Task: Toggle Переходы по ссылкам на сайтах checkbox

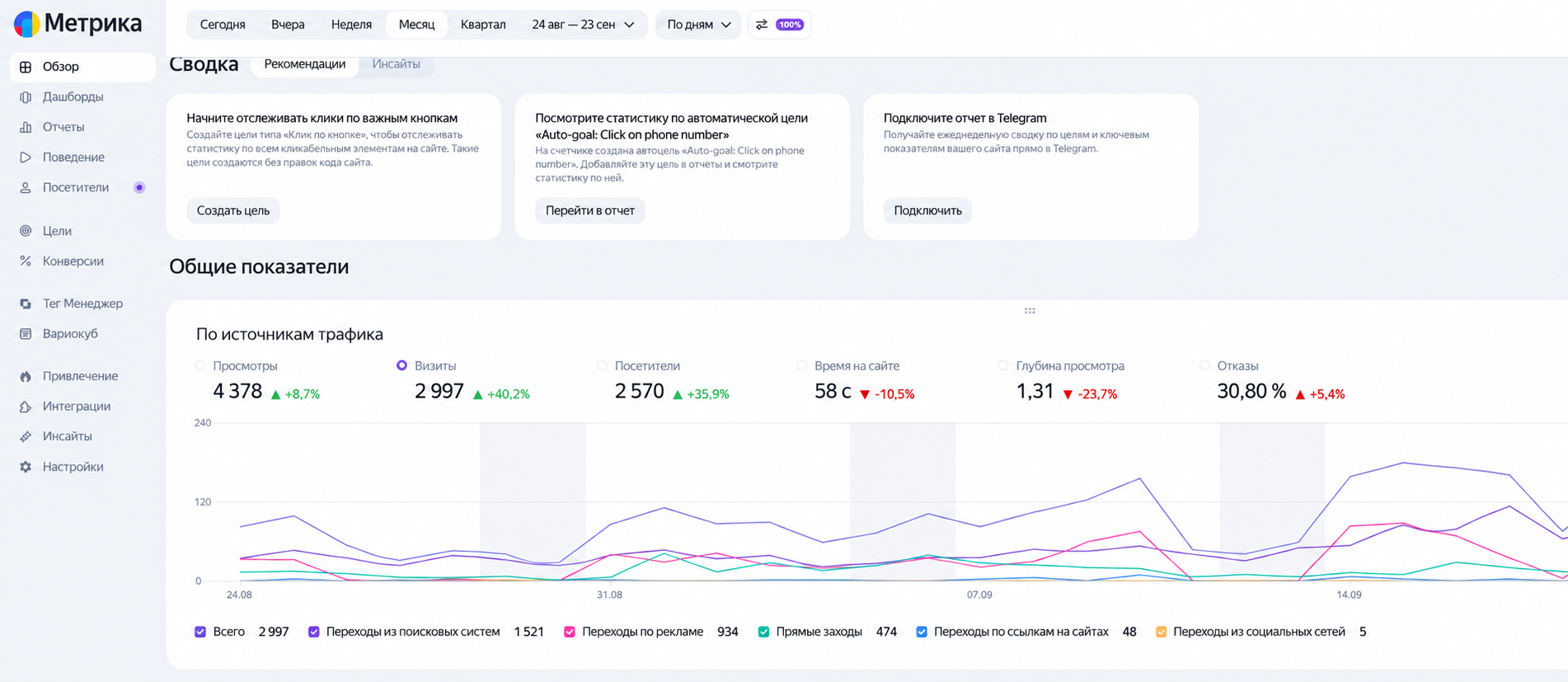Action: [x=922, y=632]
